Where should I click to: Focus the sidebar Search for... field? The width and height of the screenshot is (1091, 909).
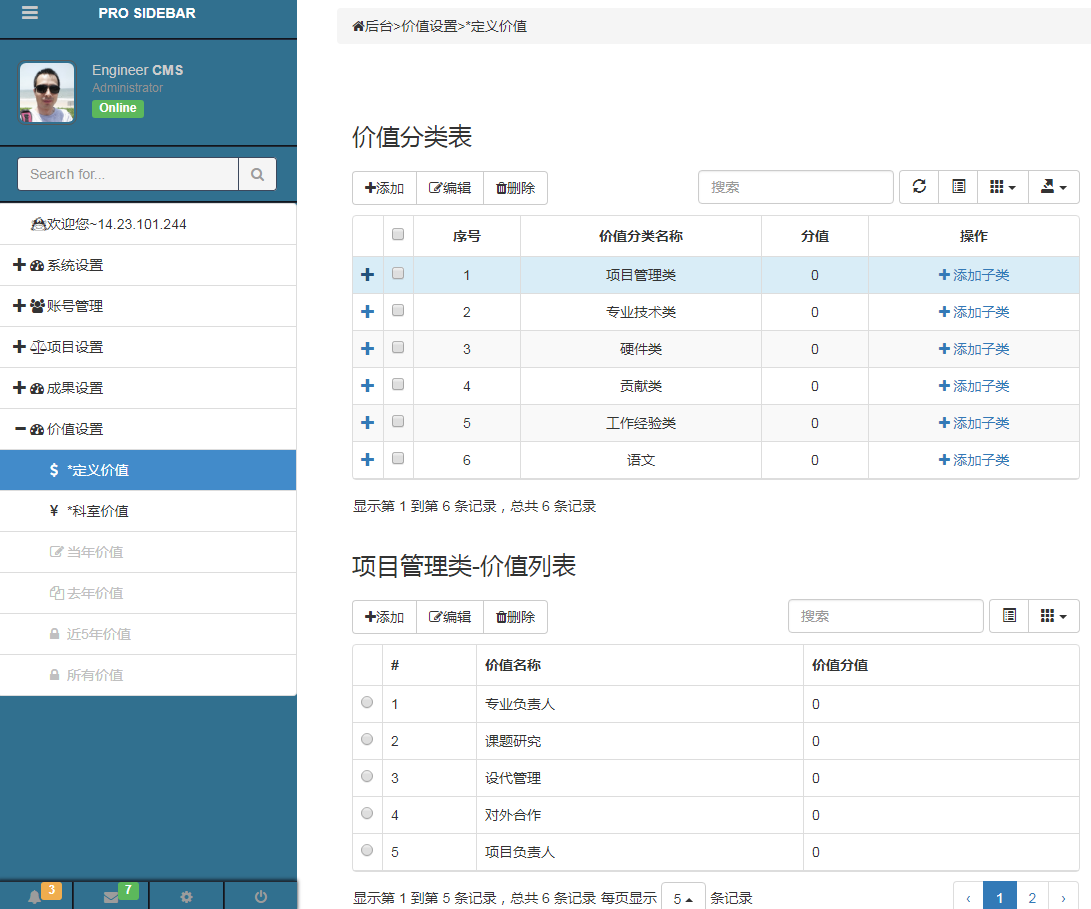128,174
